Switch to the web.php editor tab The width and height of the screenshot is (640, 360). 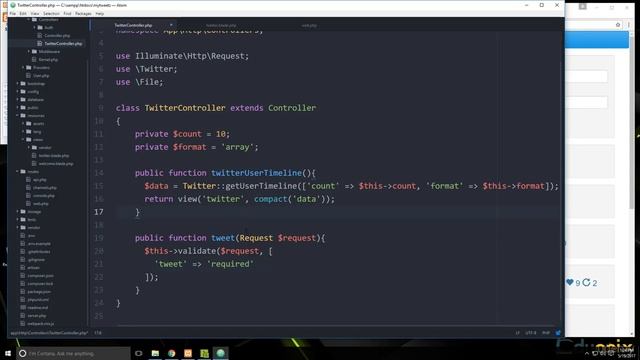[309, 25]
